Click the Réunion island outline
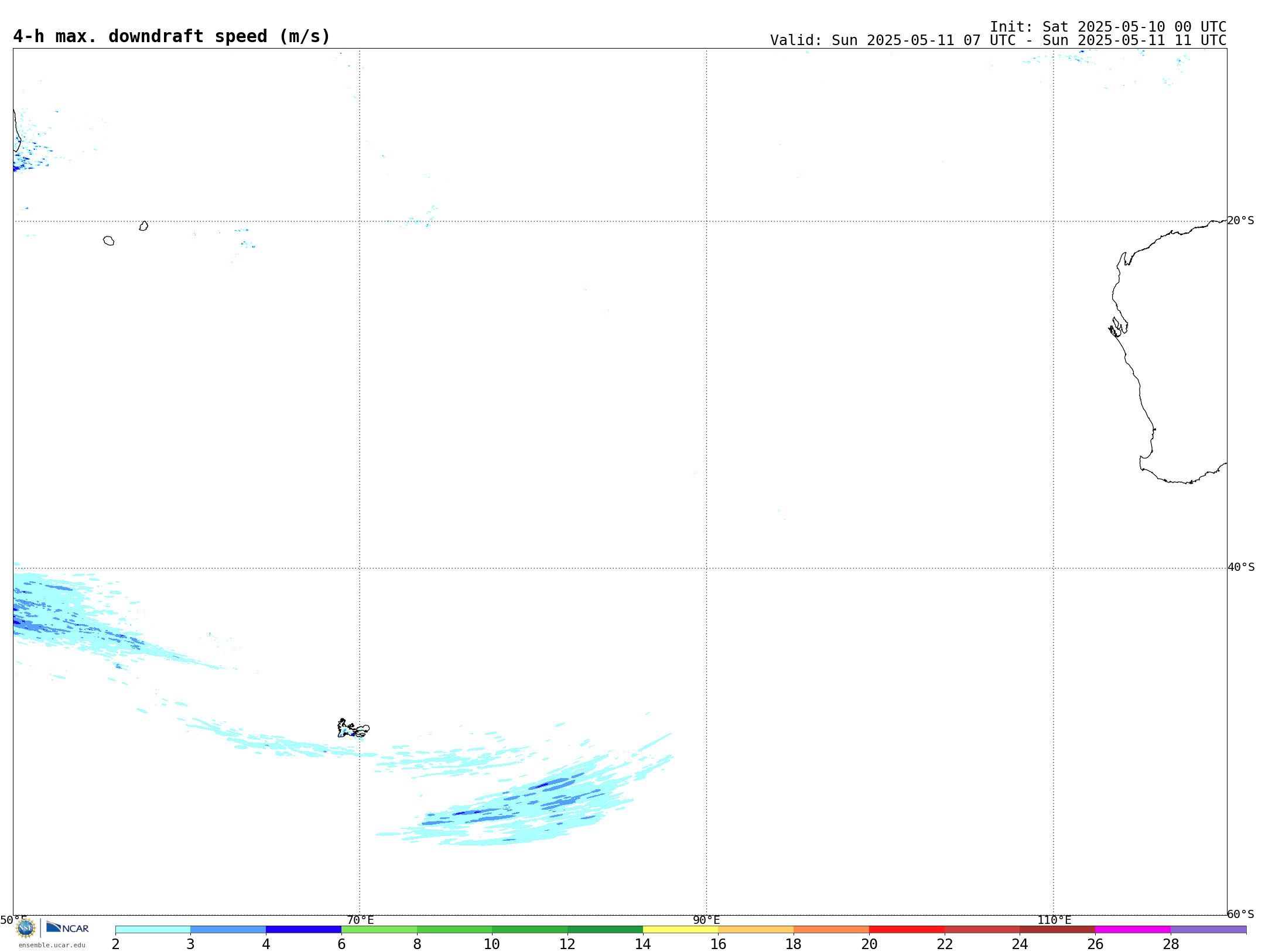This screenshot has width=1265, height=952. pos(108,241)
